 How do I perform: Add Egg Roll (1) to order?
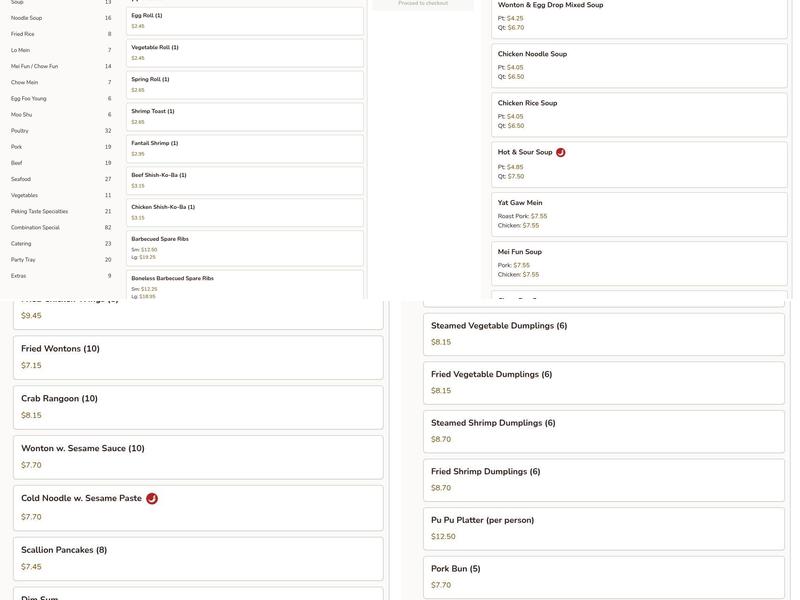tap(244, 21)
